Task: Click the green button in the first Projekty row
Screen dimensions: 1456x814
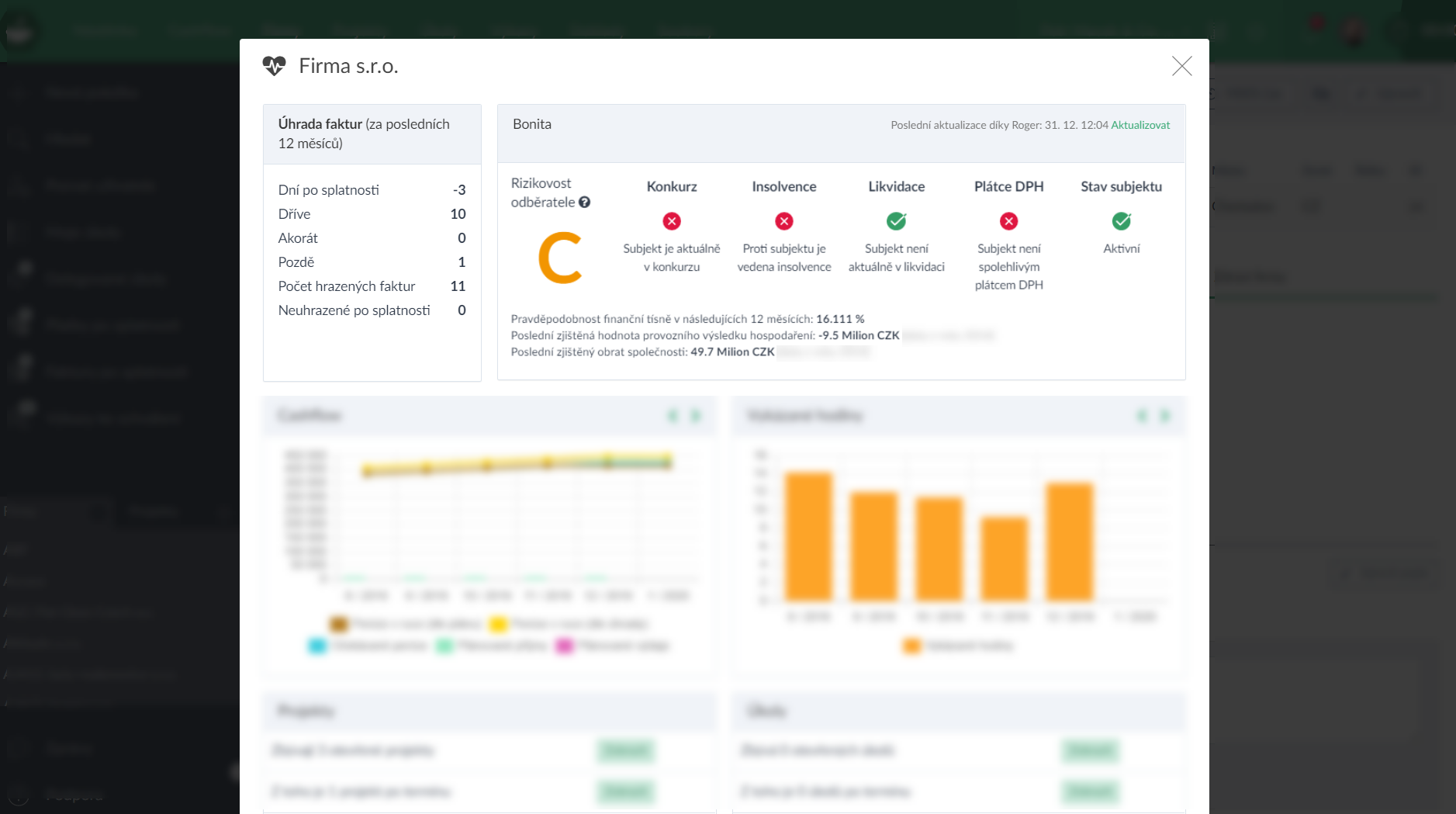Action: pos(626,750)
